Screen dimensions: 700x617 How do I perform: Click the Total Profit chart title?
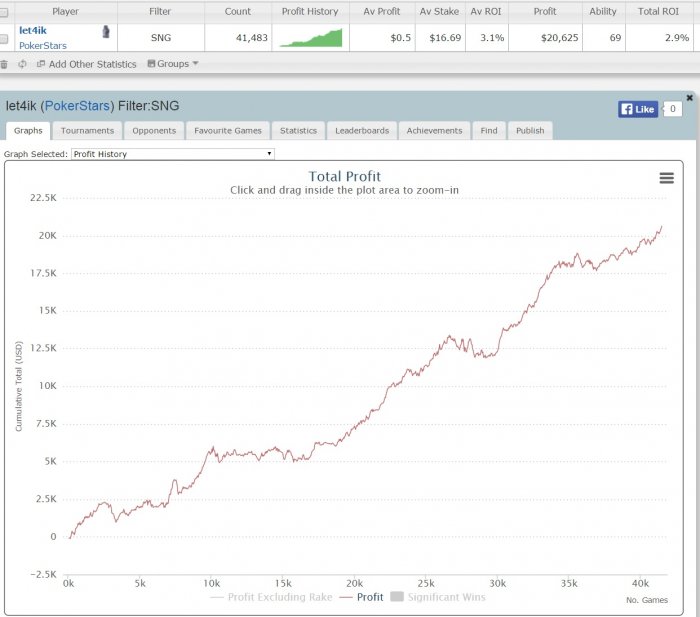[345, 176]
